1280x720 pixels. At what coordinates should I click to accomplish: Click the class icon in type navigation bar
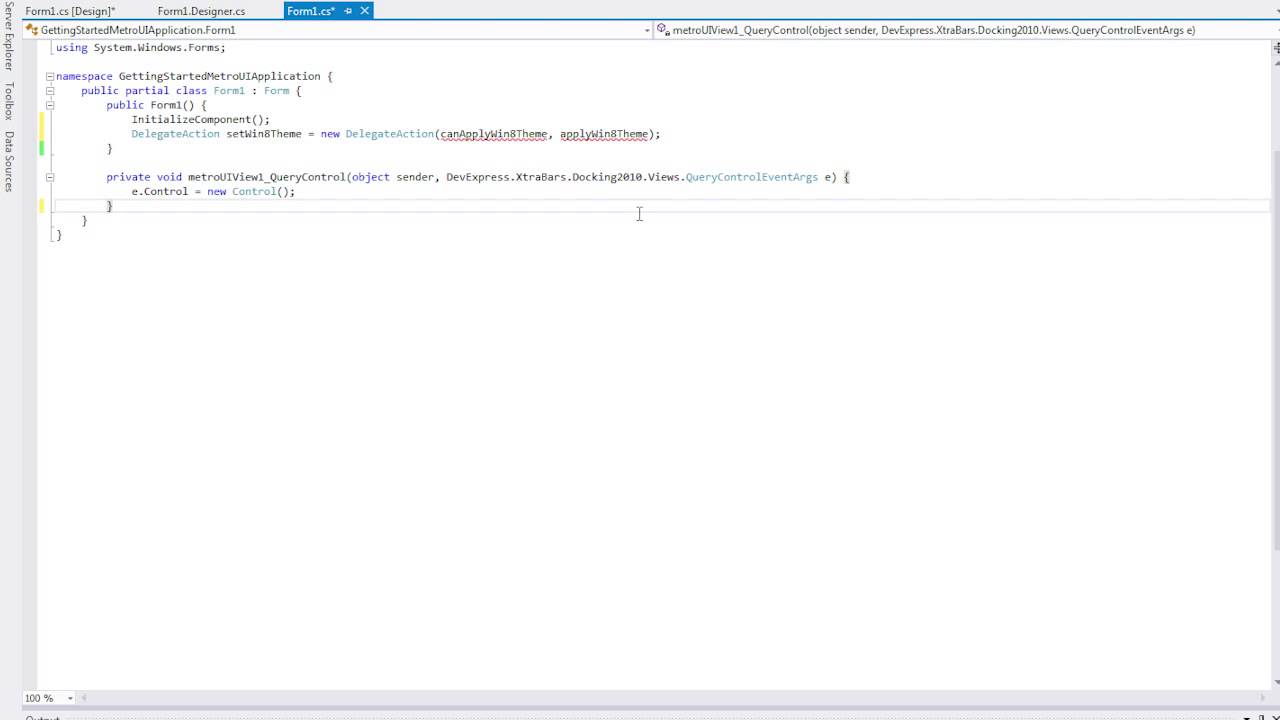[32, 30]
